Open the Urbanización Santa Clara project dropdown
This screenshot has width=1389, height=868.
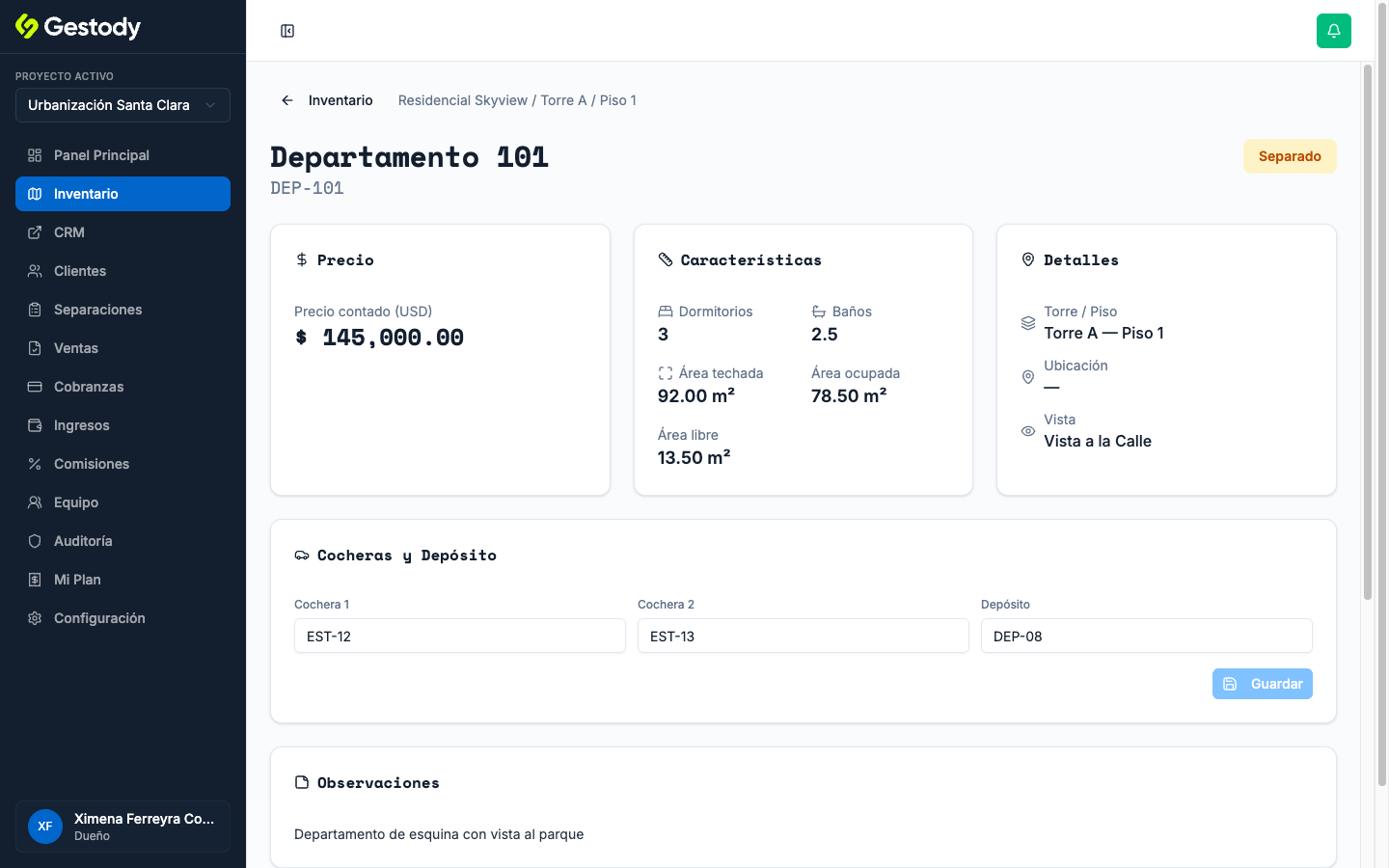pos(123,105)
